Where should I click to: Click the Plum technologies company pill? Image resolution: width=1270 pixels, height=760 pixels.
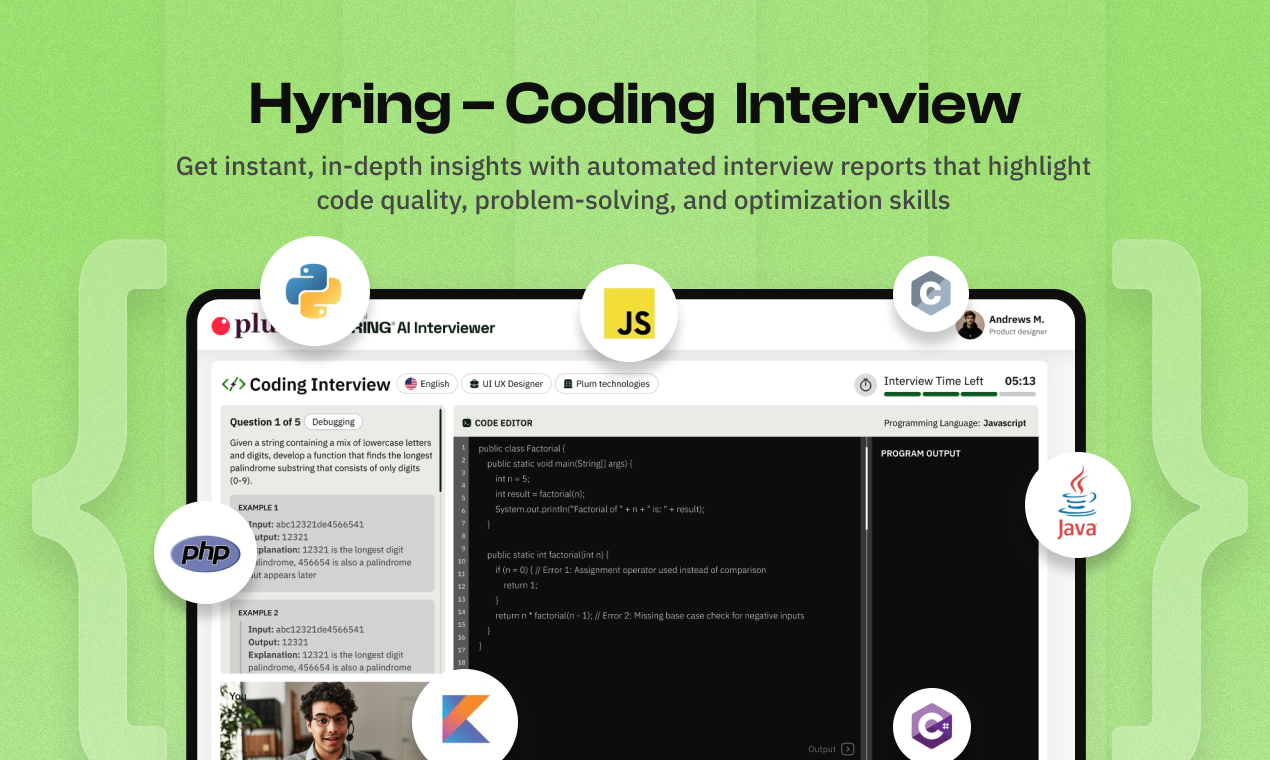(x=607, y=383)
